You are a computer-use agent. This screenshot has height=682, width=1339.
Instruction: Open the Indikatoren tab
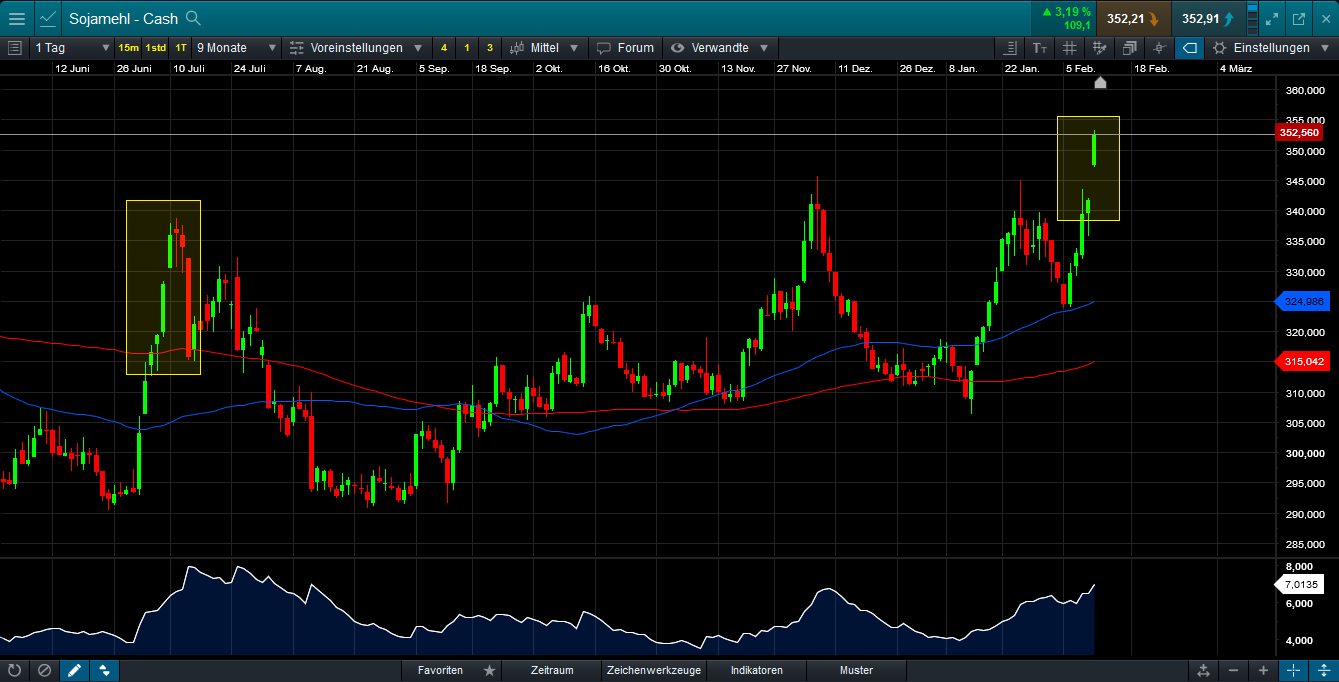tap(756, 670)
